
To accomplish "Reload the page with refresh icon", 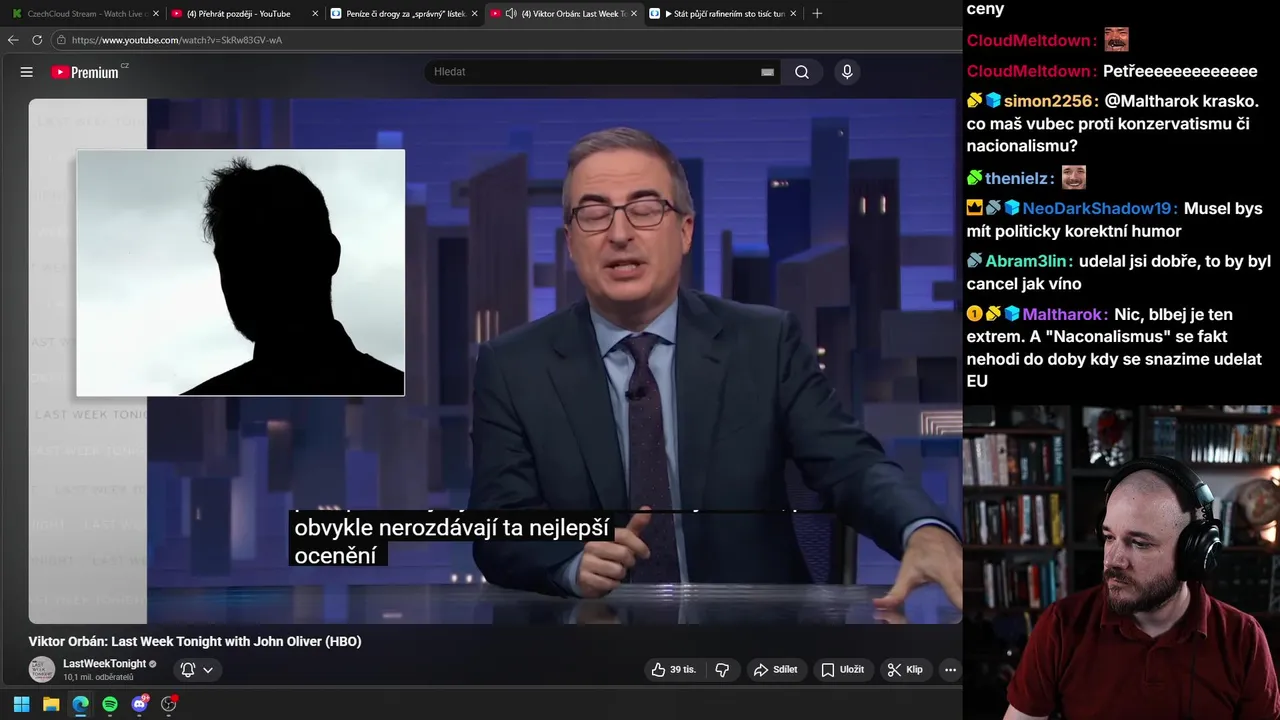I will click(x=37, y=40).
